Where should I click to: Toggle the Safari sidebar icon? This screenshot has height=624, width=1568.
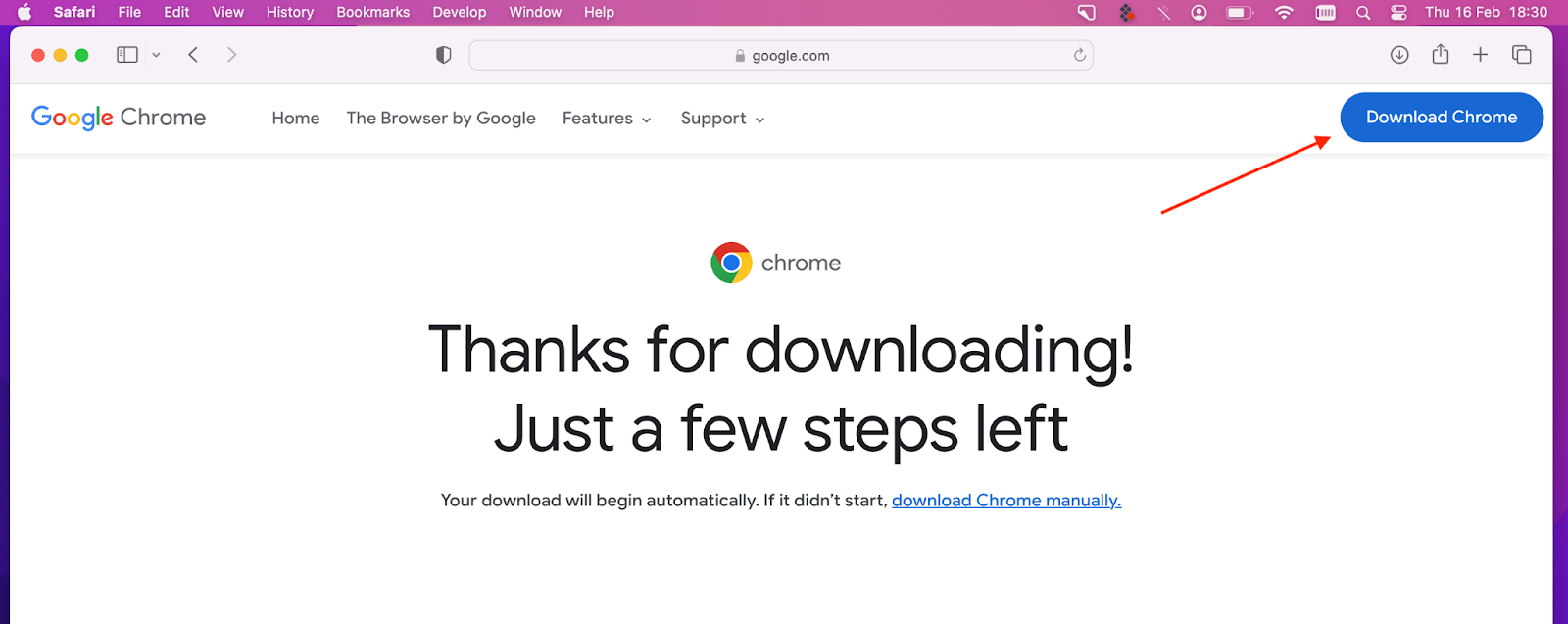(127, 55)
